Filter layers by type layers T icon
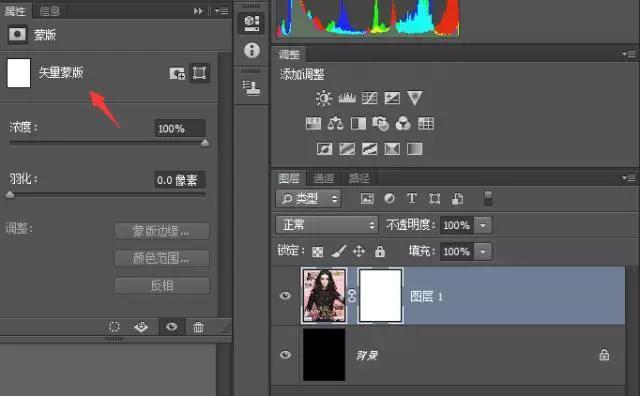640x396 pixels. coord(412,198)
